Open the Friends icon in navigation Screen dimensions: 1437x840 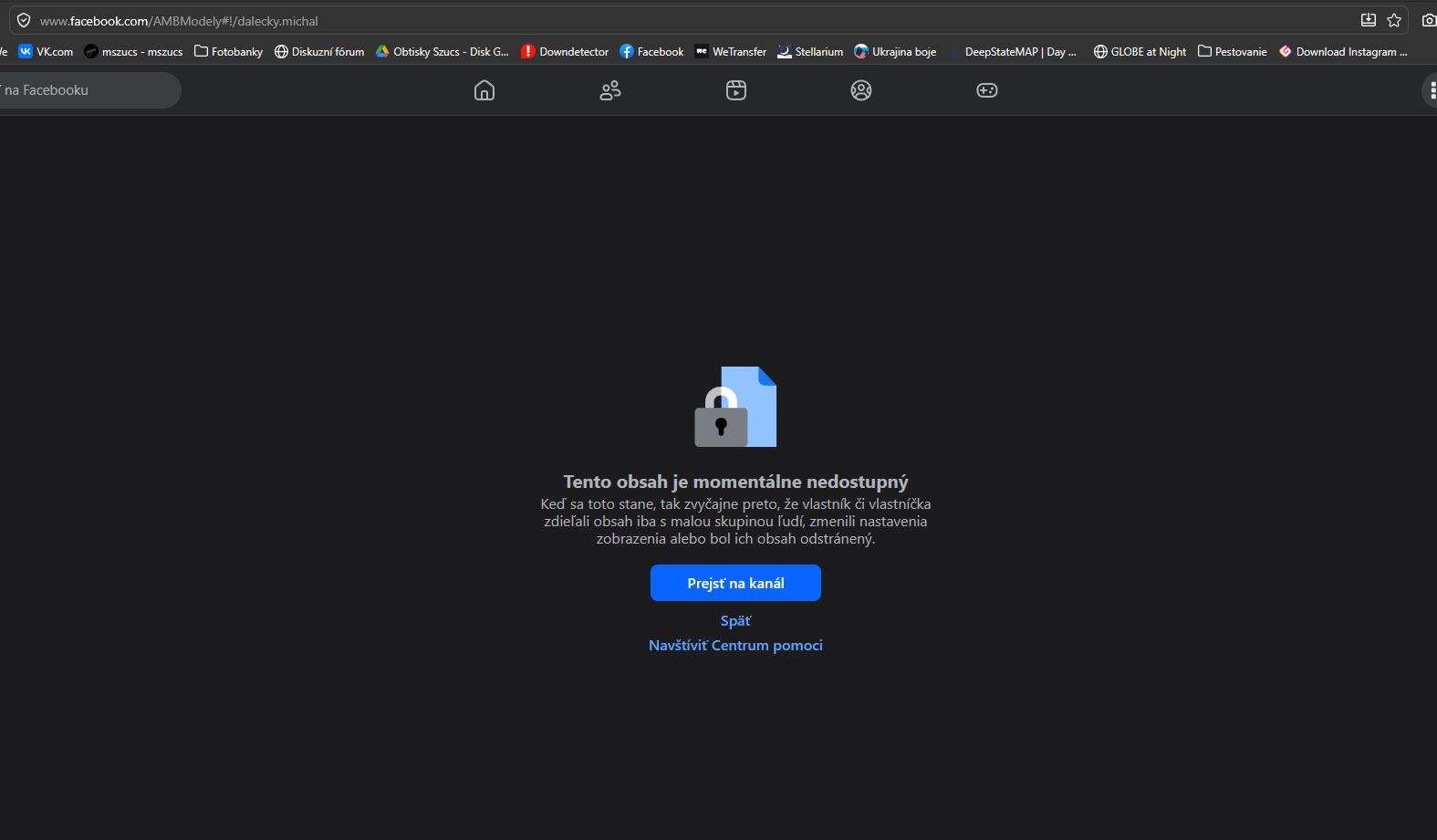(x=610, y=90)
